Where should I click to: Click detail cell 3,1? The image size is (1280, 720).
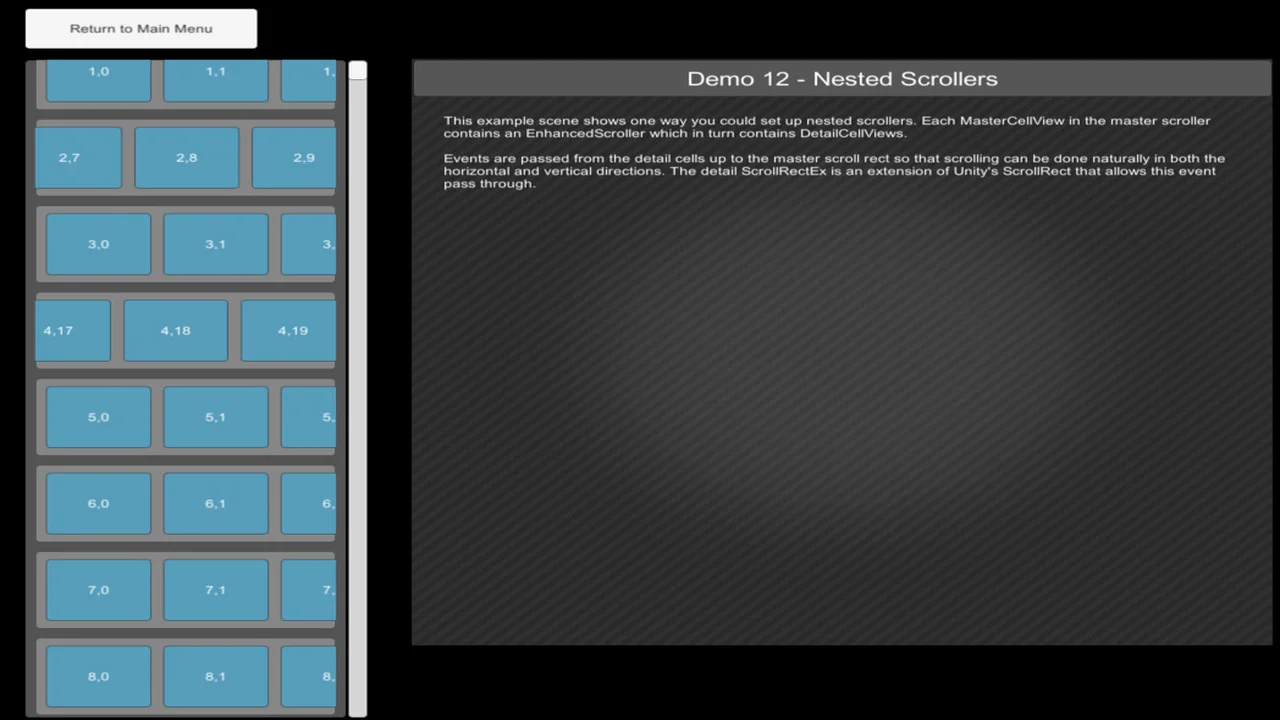coord(215,244)
